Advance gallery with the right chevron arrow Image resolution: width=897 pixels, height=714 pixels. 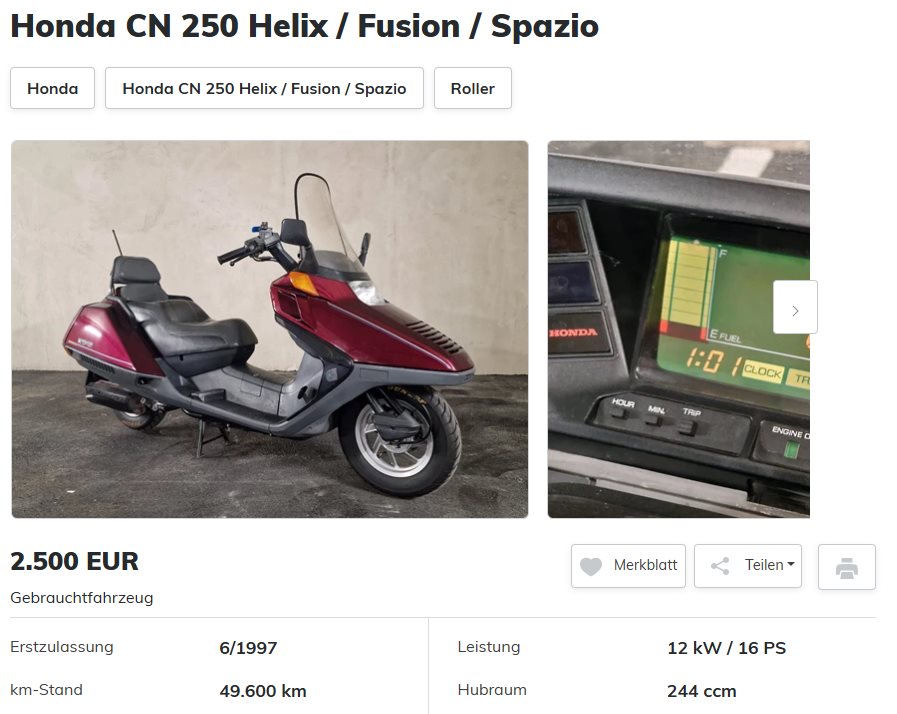click(795, 307)
